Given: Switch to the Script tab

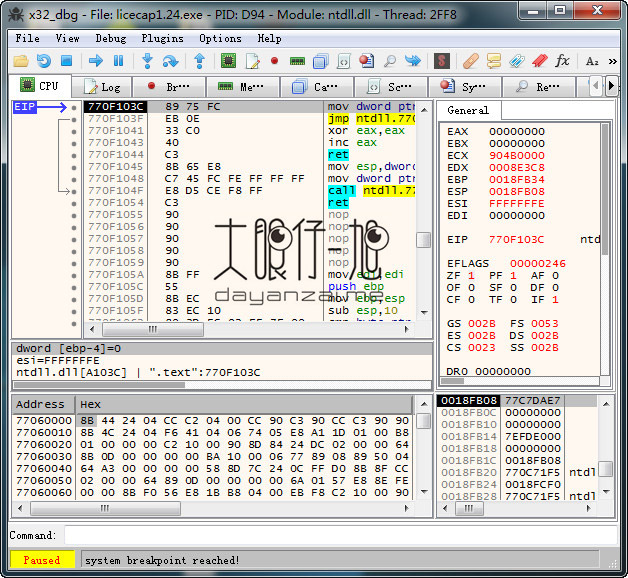Looking at the screenshot, I should click(x=390, y=87).
